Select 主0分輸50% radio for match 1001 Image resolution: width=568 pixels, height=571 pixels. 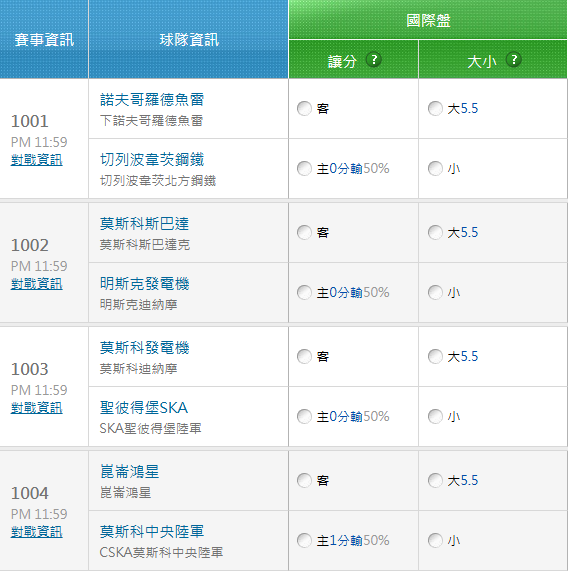(x=304, y=169)
